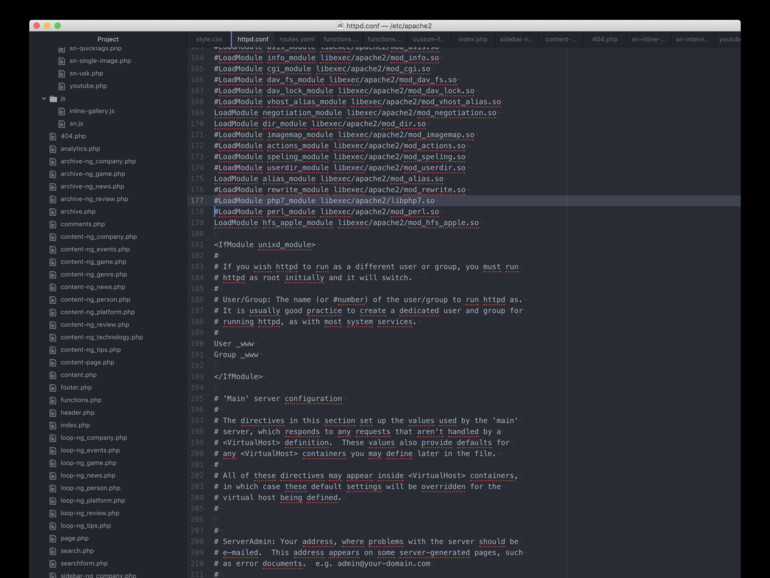
Task: Click file icon beside sn-single-image.php
Action: [x=61, y=61]
